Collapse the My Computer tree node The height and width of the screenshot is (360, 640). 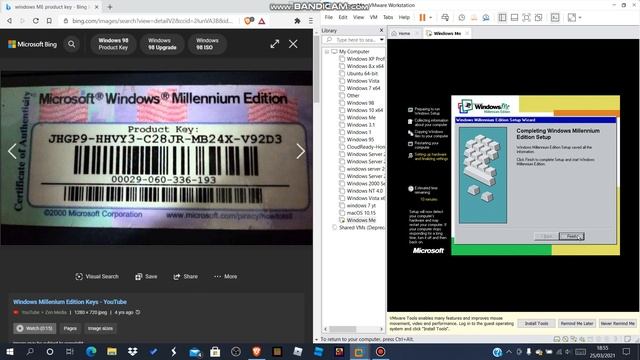(x=327, y=52)
